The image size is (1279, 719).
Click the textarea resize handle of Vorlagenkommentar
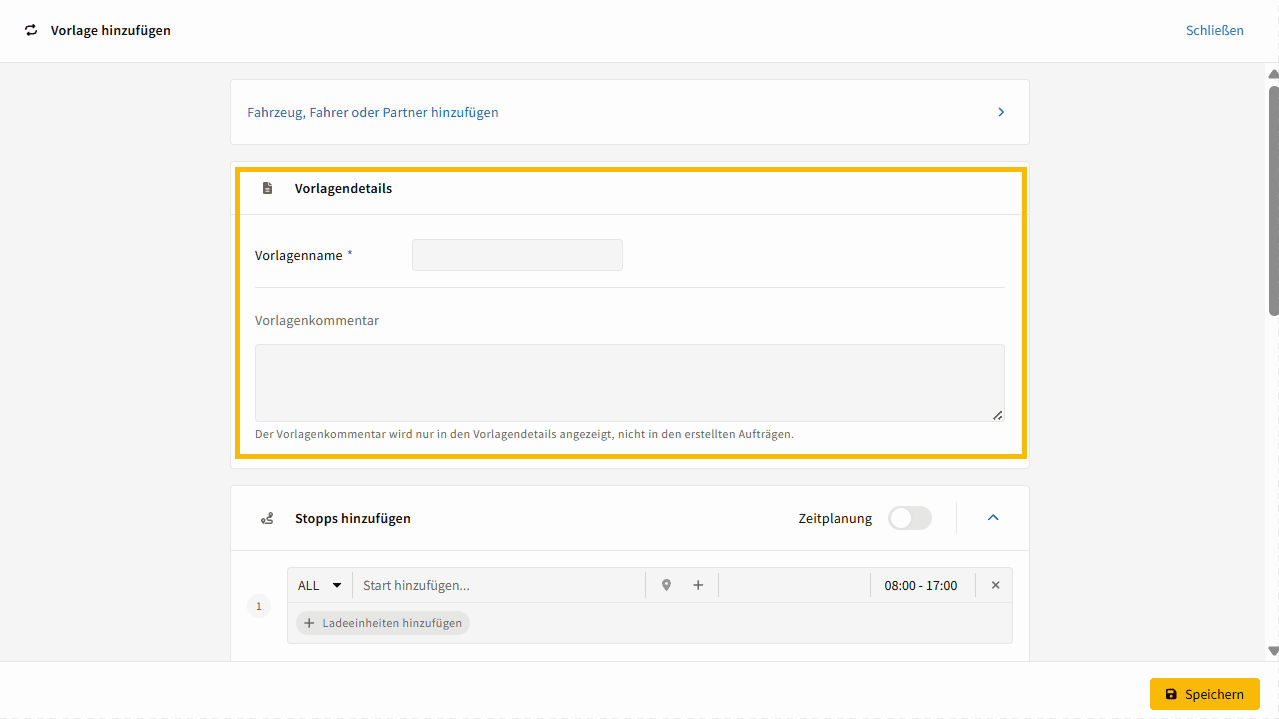[997, 415]
